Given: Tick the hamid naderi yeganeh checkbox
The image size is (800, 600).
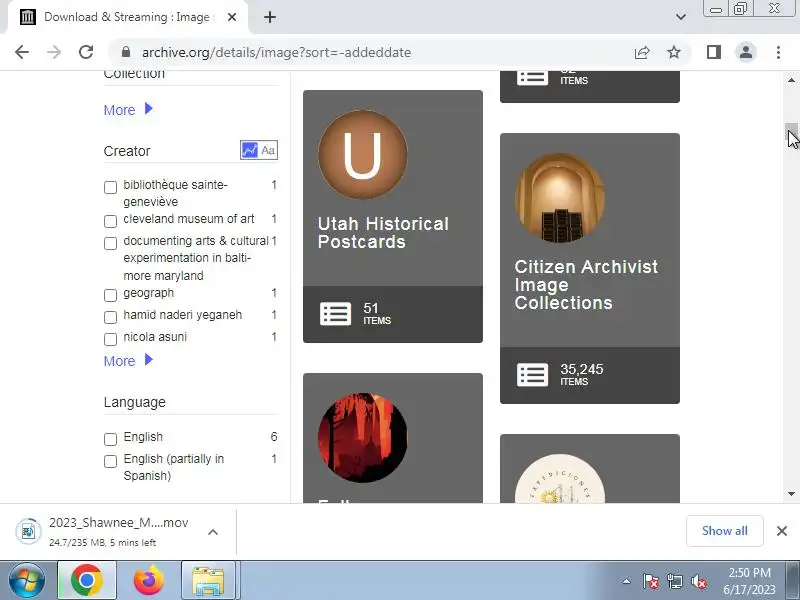Looking at the screenshot, I should [x=110, y=317].
